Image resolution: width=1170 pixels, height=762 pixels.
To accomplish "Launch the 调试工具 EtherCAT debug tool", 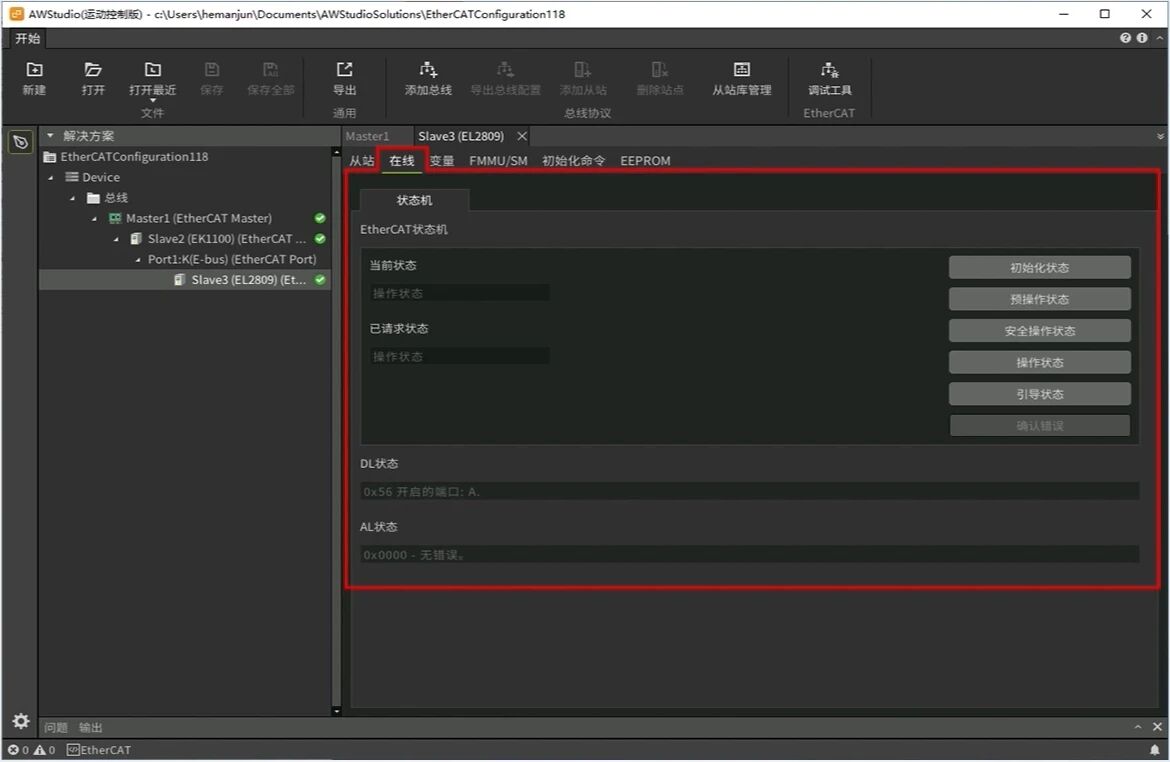I will tap(829, 70).
